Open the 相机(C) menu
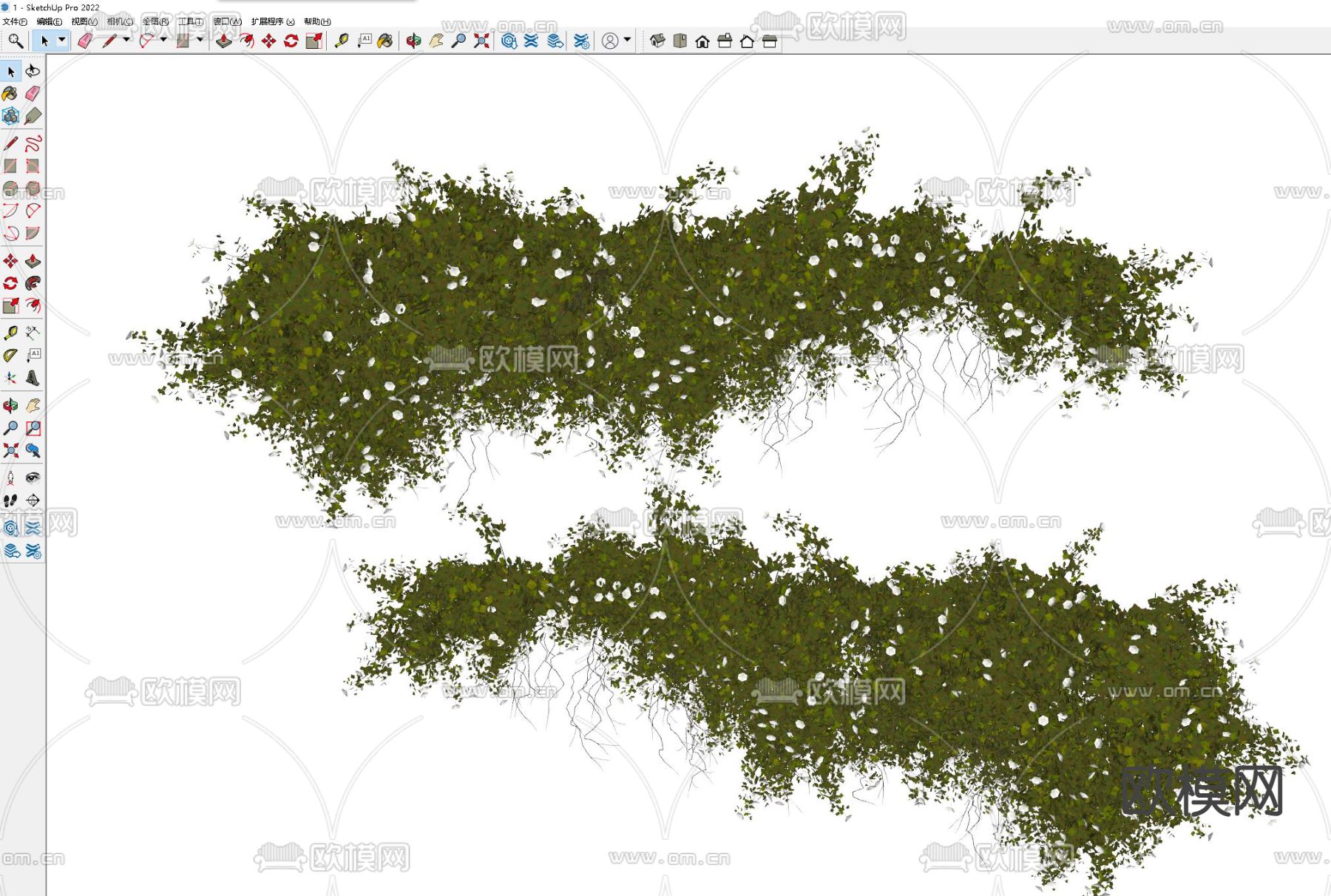Image resolution: width=1331 pixels, height=896 pixels. coord(120,21)
